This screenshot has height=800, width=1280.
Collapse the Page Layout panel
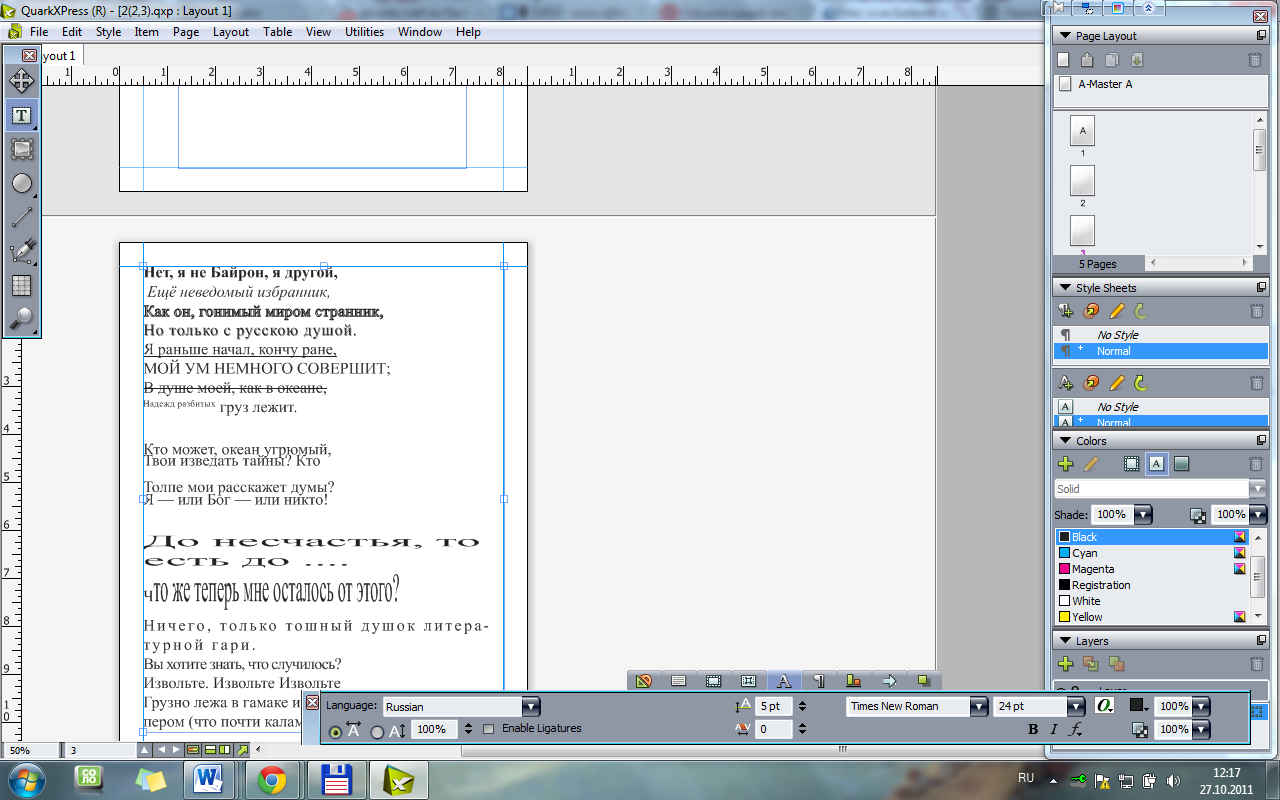[x=1066, y=36]
